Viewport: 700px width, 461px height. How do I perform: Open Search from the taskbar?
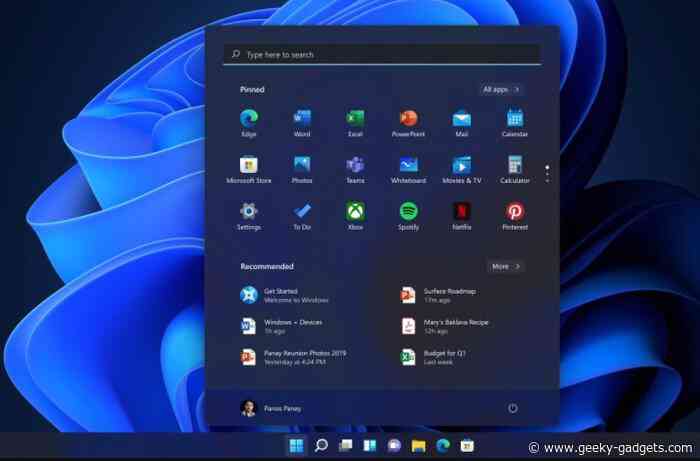321,445
